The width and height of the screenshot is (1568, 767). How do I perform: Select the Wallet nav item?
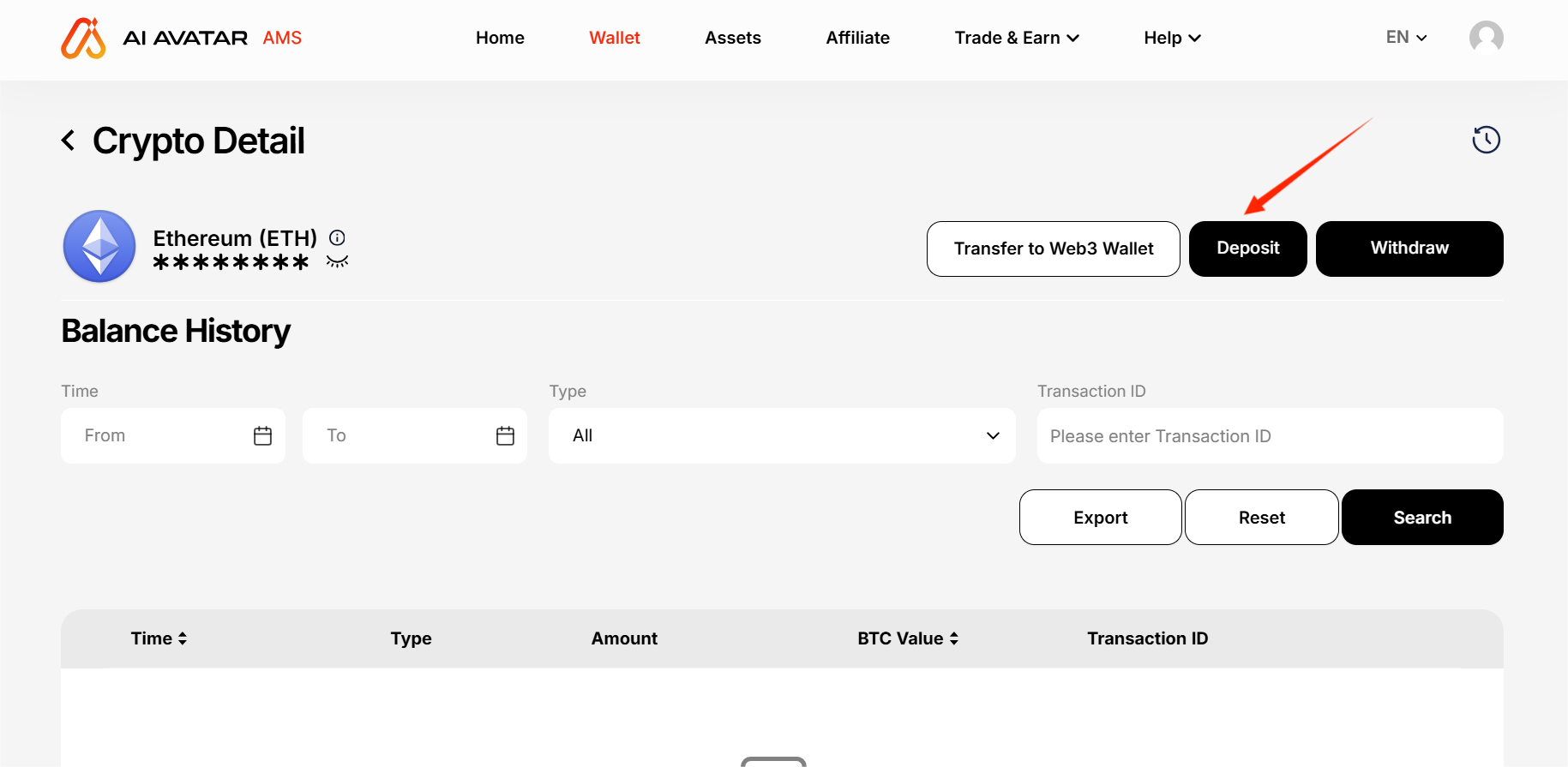pyautogui.click(x=615, y=38)
